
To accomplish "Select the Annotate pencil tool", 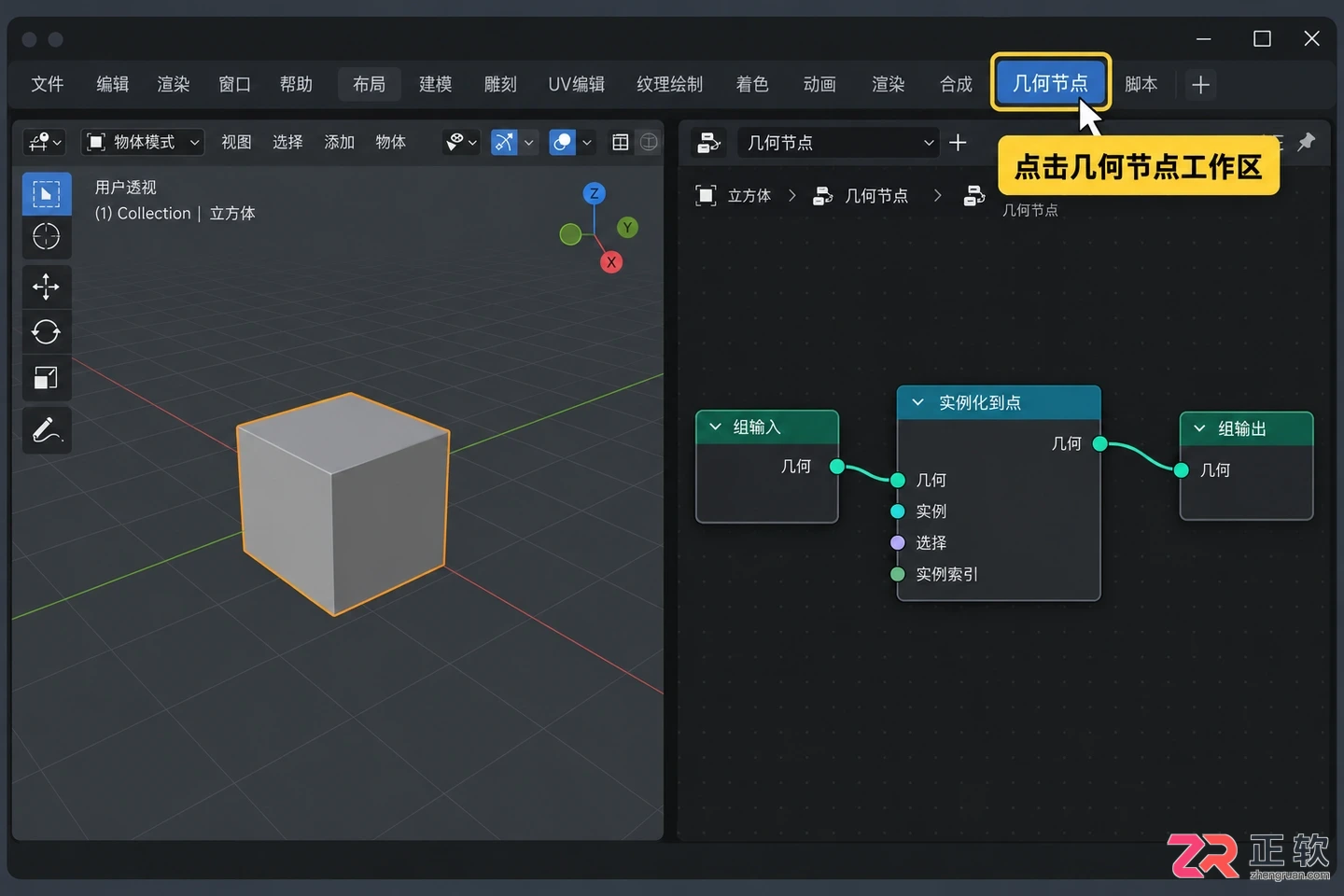I will pos(46,430).
